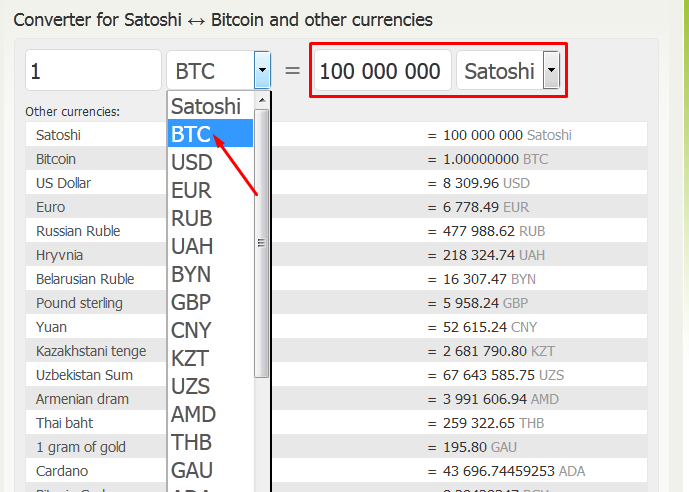Choose GBP from the dropdown list
Image resolution: width=689 pixels, height=492 pixels.
pyautogui.click(x=210, y=302)
